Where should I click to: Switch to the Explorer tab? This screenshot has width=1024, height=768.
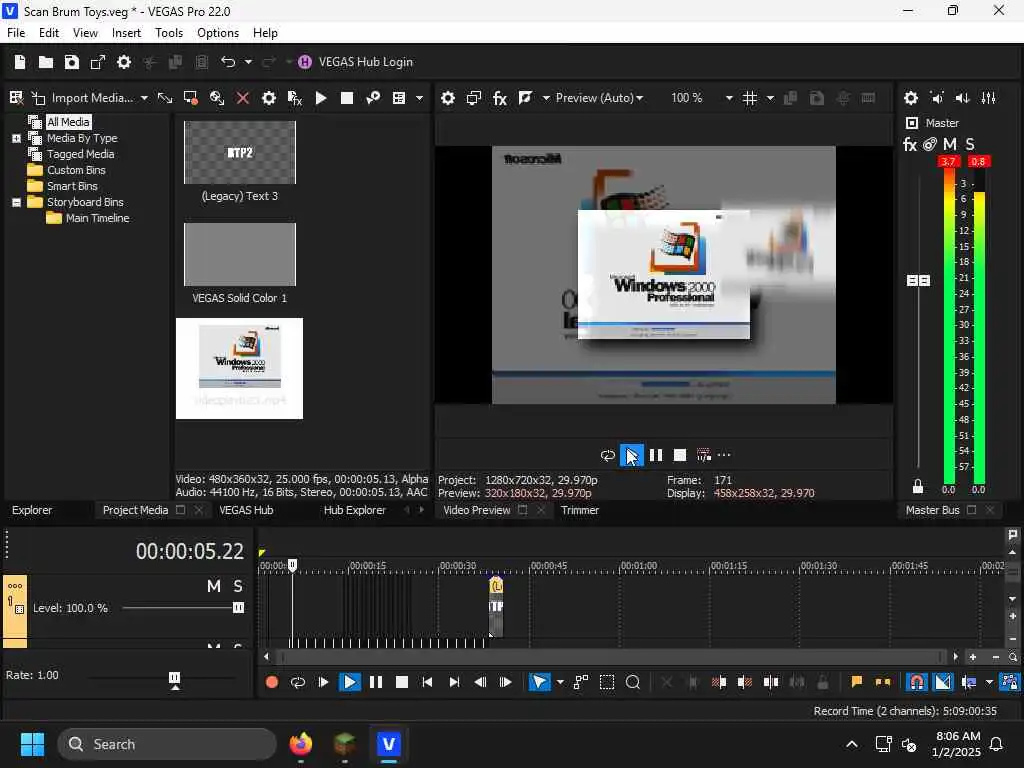[32, 510]
